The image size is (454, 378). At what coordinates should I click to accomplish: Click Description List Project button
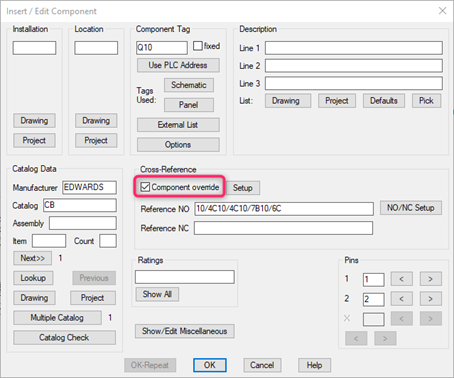coord(337,101)
